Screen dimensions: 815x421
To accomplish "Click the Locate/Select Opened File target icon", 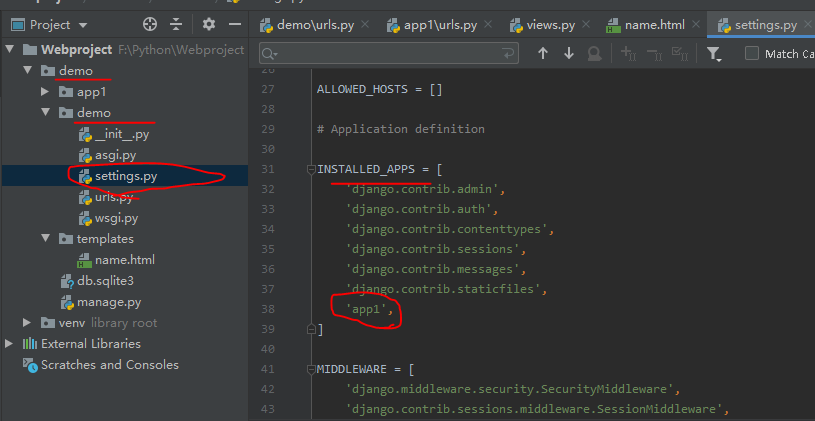I will click(150, 24).
